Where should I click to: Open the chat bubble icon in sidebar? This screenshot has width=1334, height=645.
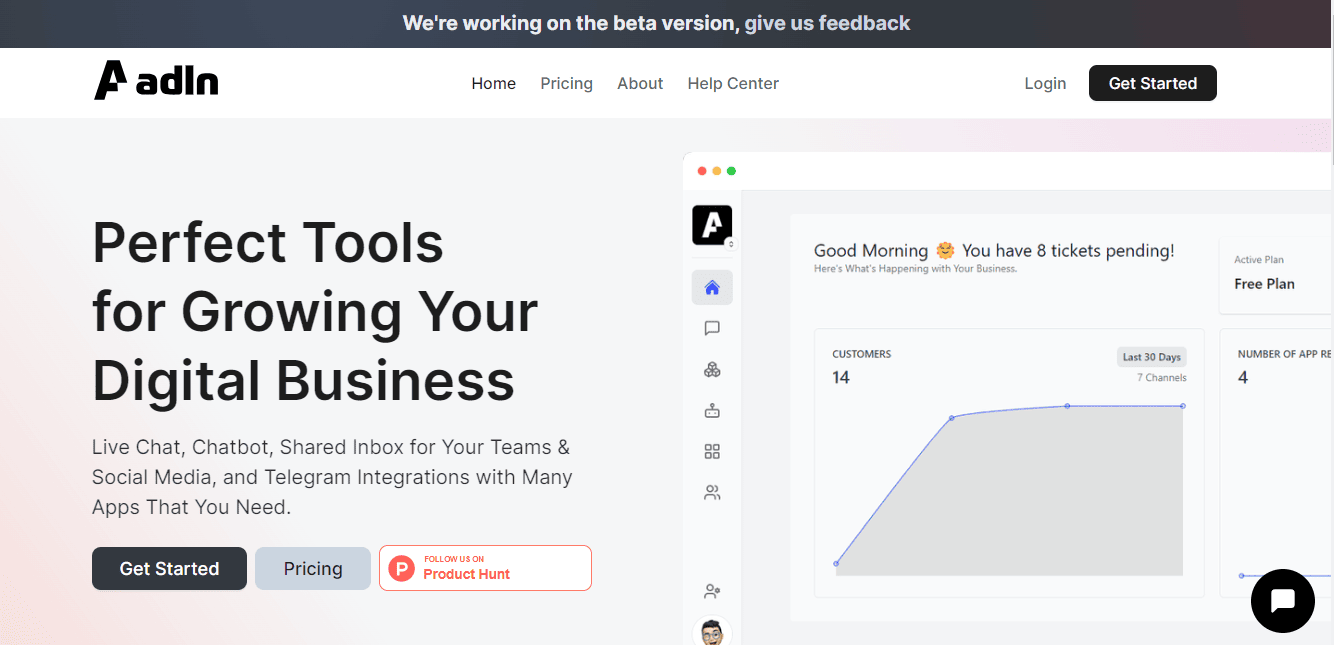tap(712, 328)
